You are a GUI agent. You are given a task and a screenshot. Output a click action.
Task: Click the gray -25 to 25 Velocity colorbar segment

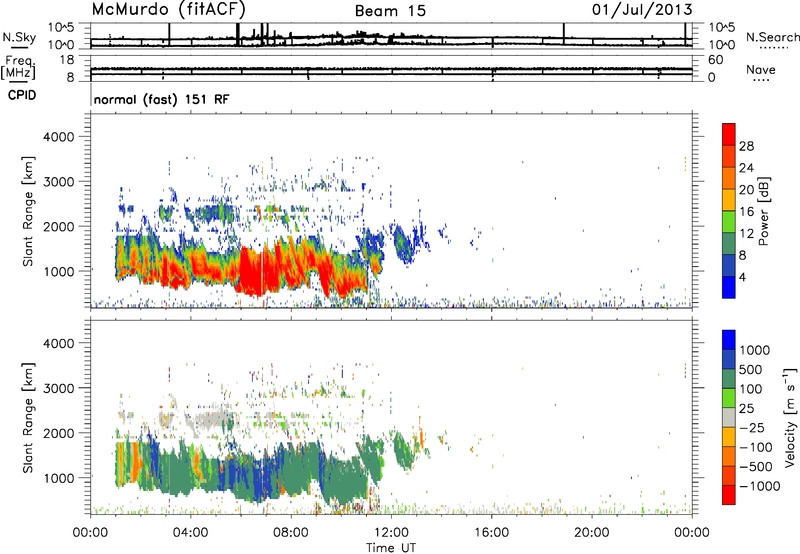tap(729, 417)
